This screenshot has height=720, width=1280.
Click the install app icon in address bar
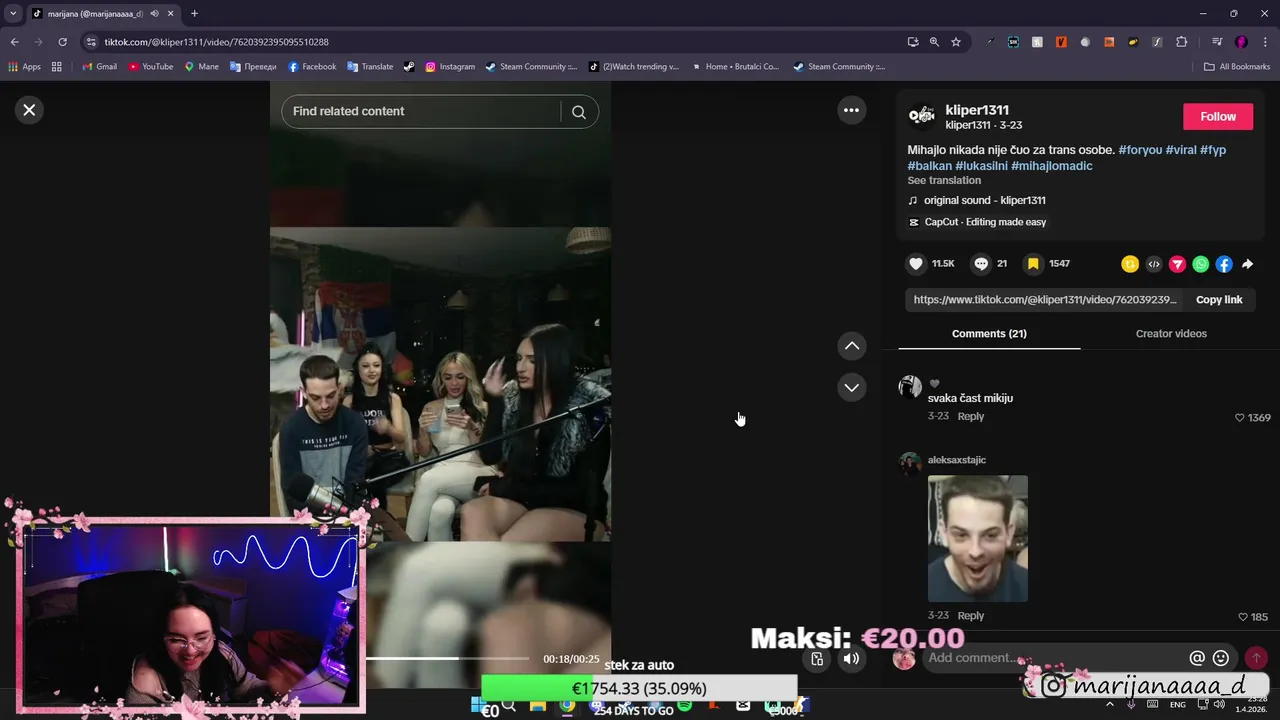(913, 42)
